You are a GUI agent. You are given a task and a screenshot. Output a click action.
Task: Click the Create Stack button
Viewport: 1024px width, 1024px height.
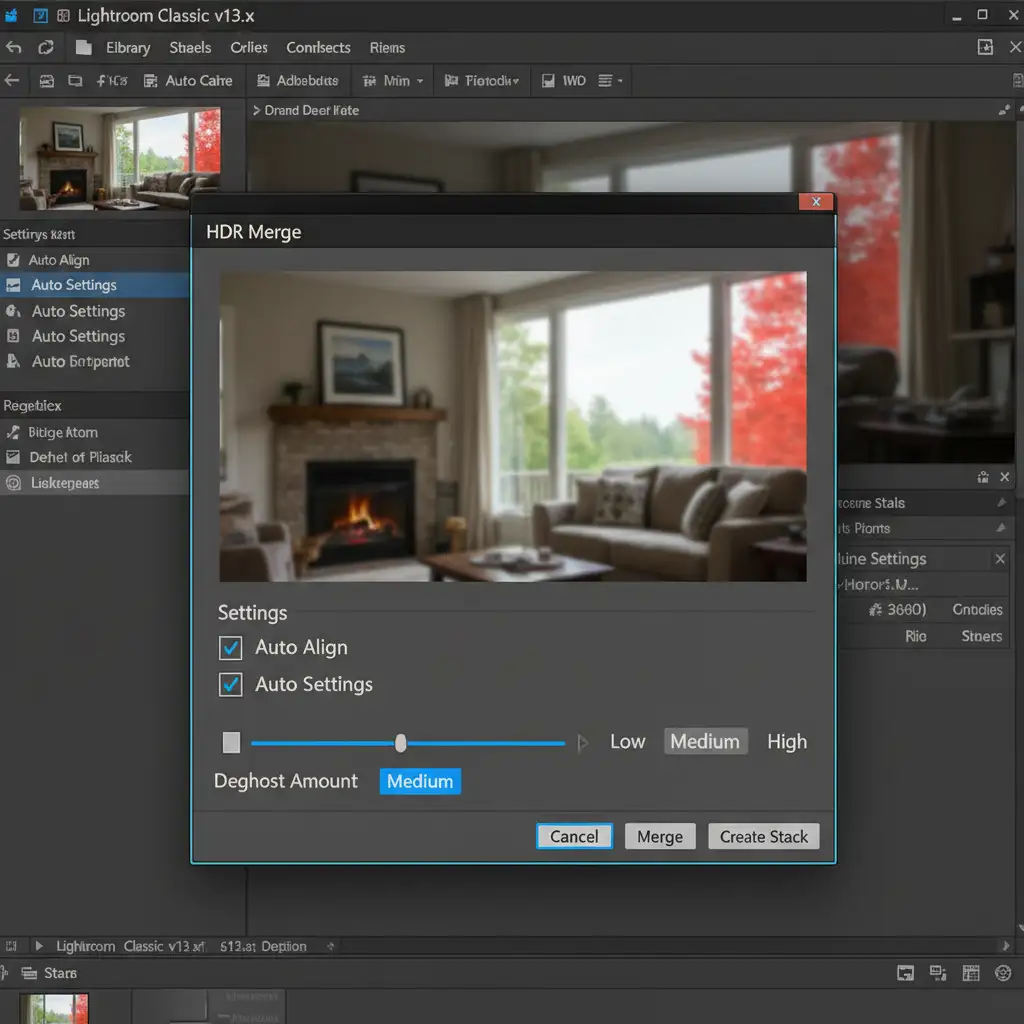tap(764, 837)
